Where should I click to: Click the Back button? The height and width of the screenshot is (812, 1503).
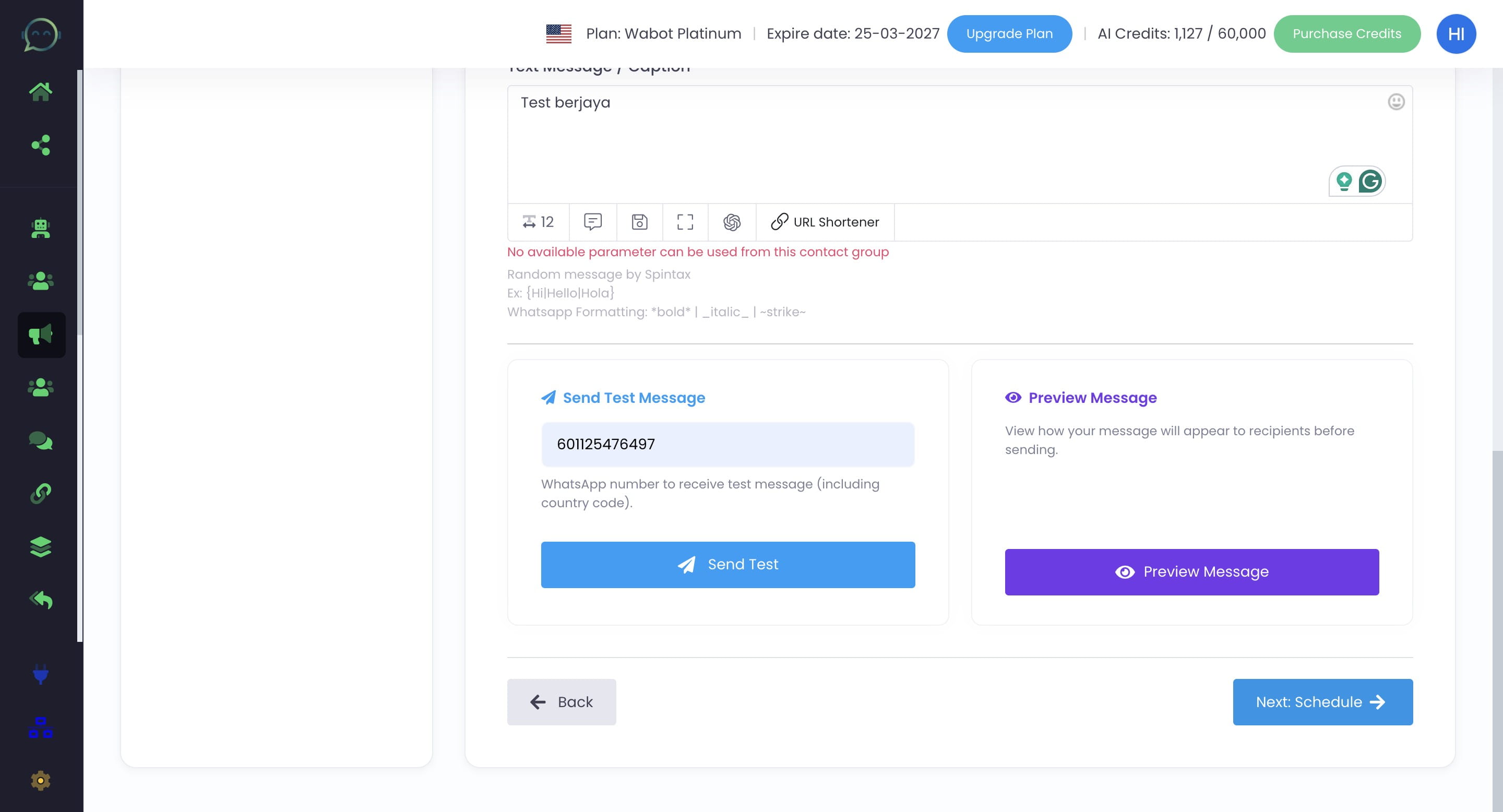pos(562,702)
